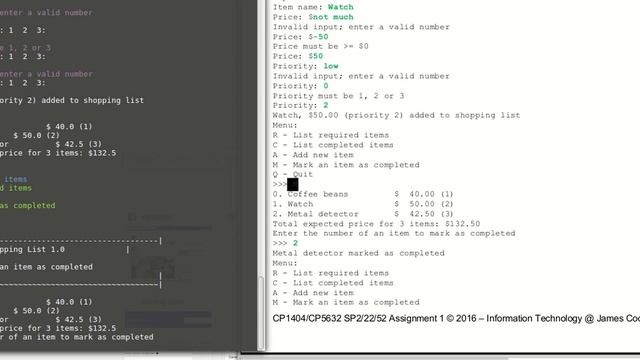The image size is (640, 360).
Task: Select the '2. Metal detector $ 42.50 (3)' row
Action: pyautogui.click(x=363, y=214)
